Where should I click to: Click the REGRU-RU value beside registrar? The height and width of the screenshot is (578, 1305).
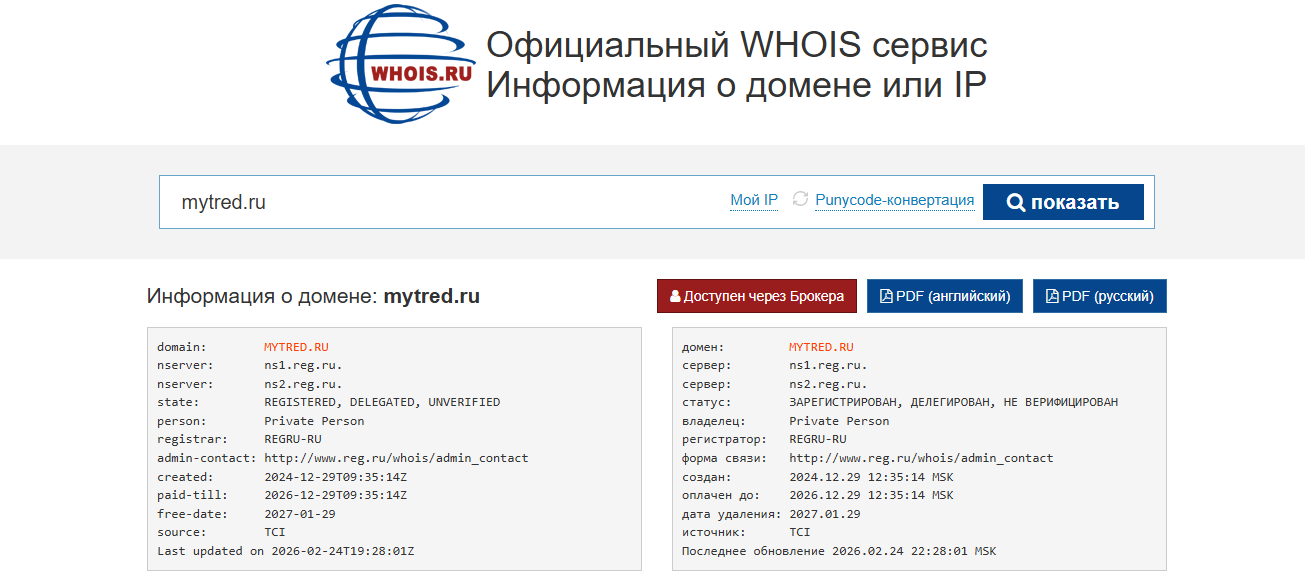(x=293, y=439)
